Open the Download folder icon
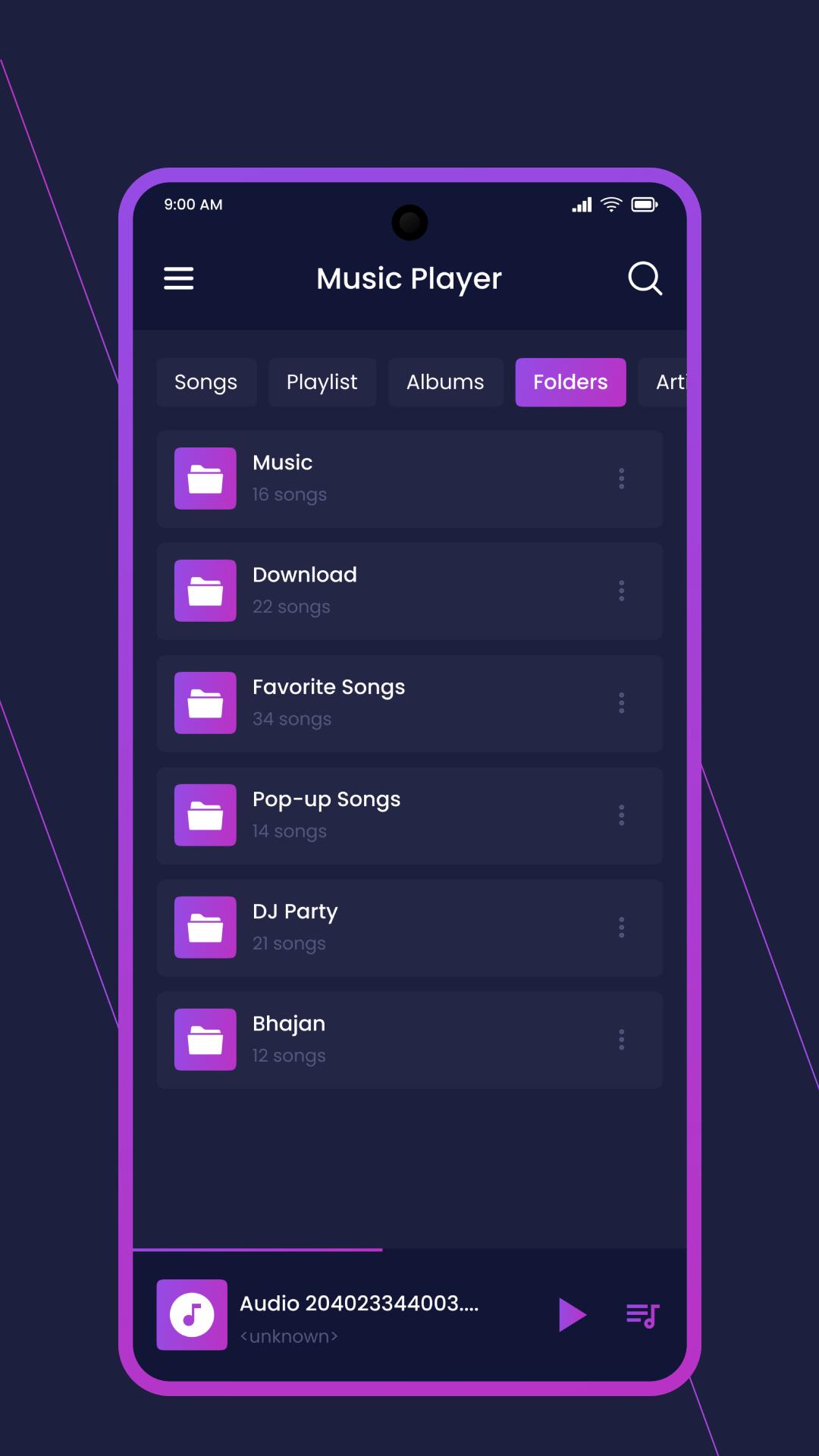This screenshot has height=1456, width=819. pos(206,591)
